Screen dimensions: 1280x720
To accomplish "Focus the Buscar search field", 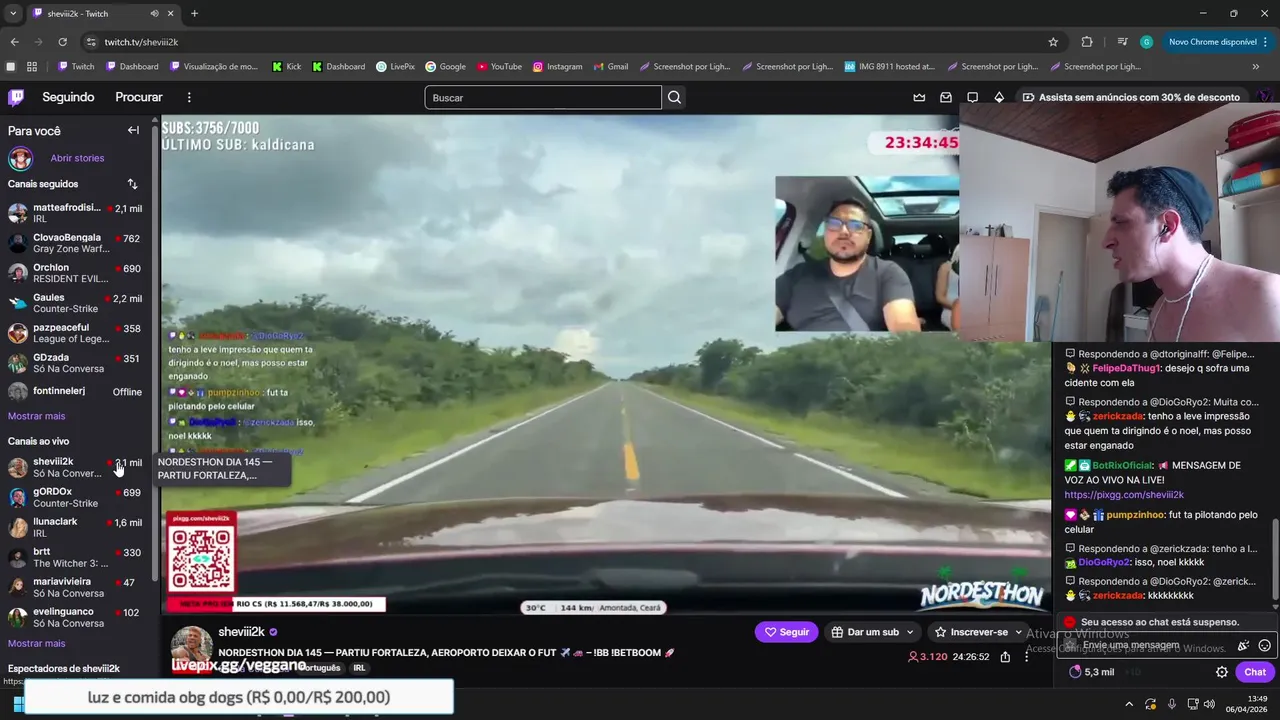I will (543, 97).
